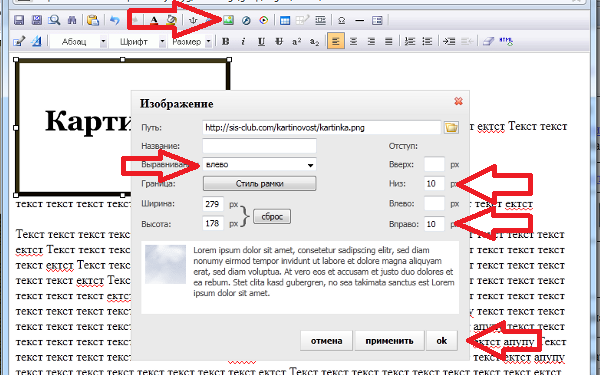Image resolution: width=600 pixels, height=375 pixels.
Task: Insert a horizontal rule line icon
Action: pos(359,20)
